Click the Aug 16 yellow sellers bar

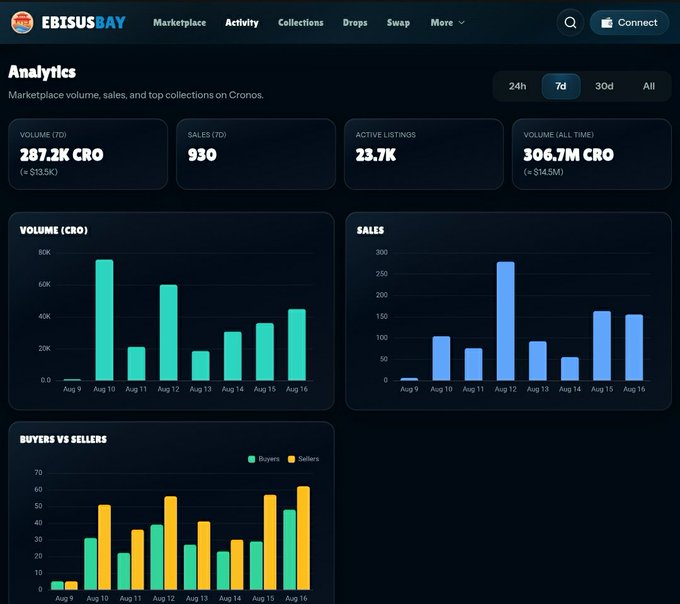tap(303, 538)
